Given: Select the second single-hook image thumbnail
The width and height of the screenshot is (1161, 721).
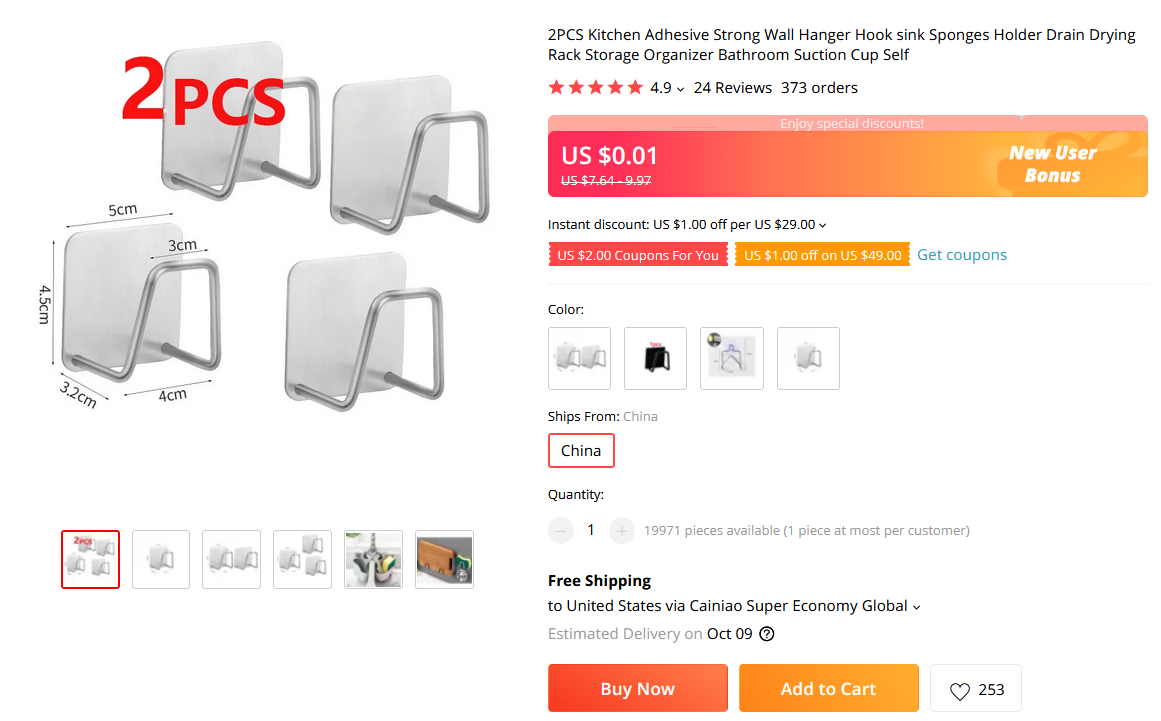Looking at the screenshot, I should pyautogui.click(x=161, y=559).
